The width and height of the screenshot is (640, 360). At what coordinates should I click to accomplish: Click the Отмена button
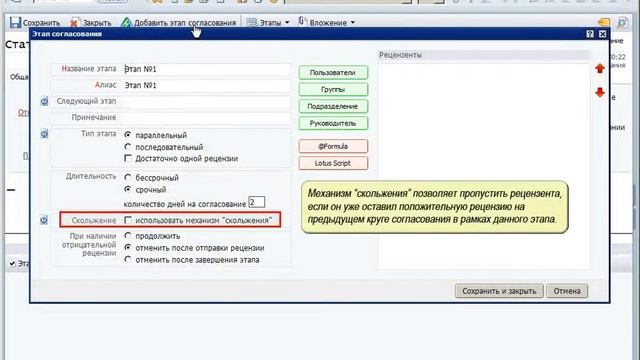pos(567,291)
